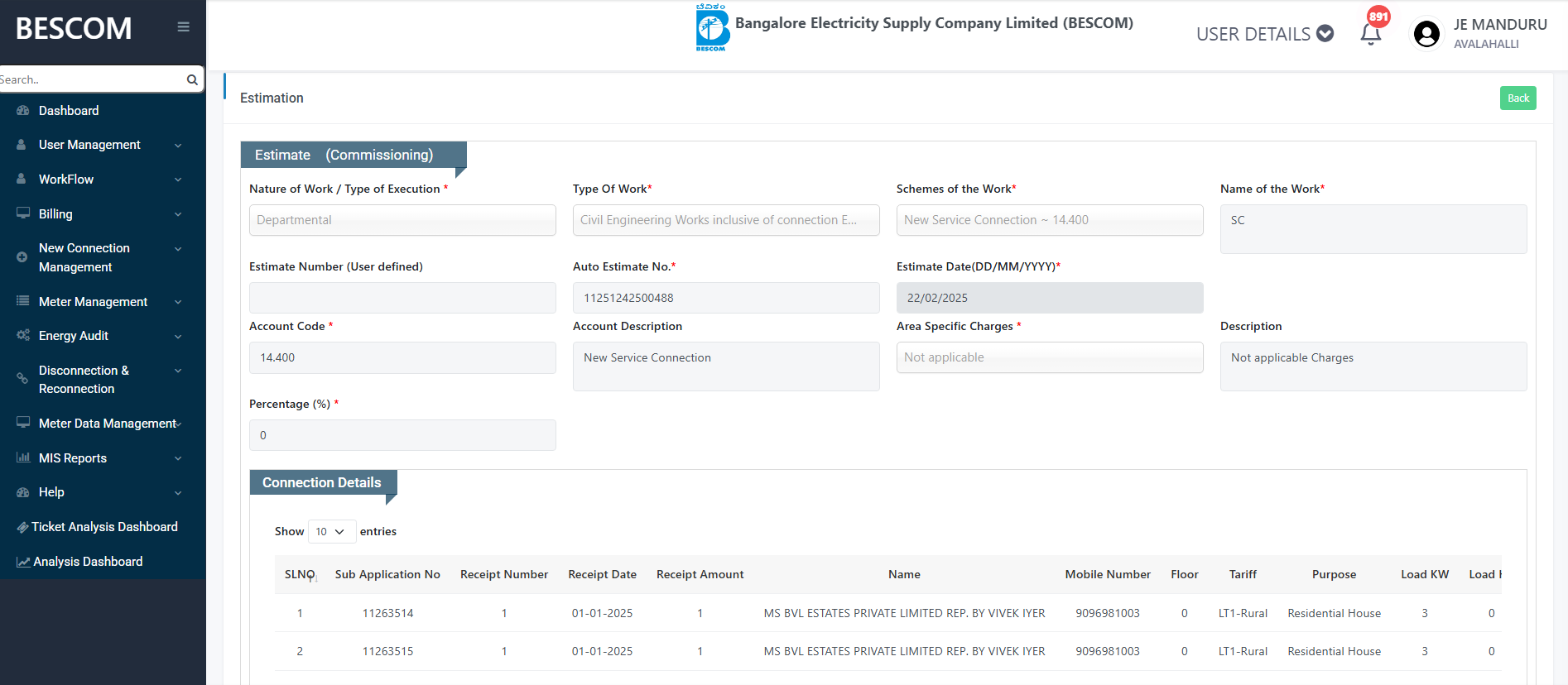Click the Dashboard sidebar icon
This screenshot has height=685, width=1568.
click(22, 110)
